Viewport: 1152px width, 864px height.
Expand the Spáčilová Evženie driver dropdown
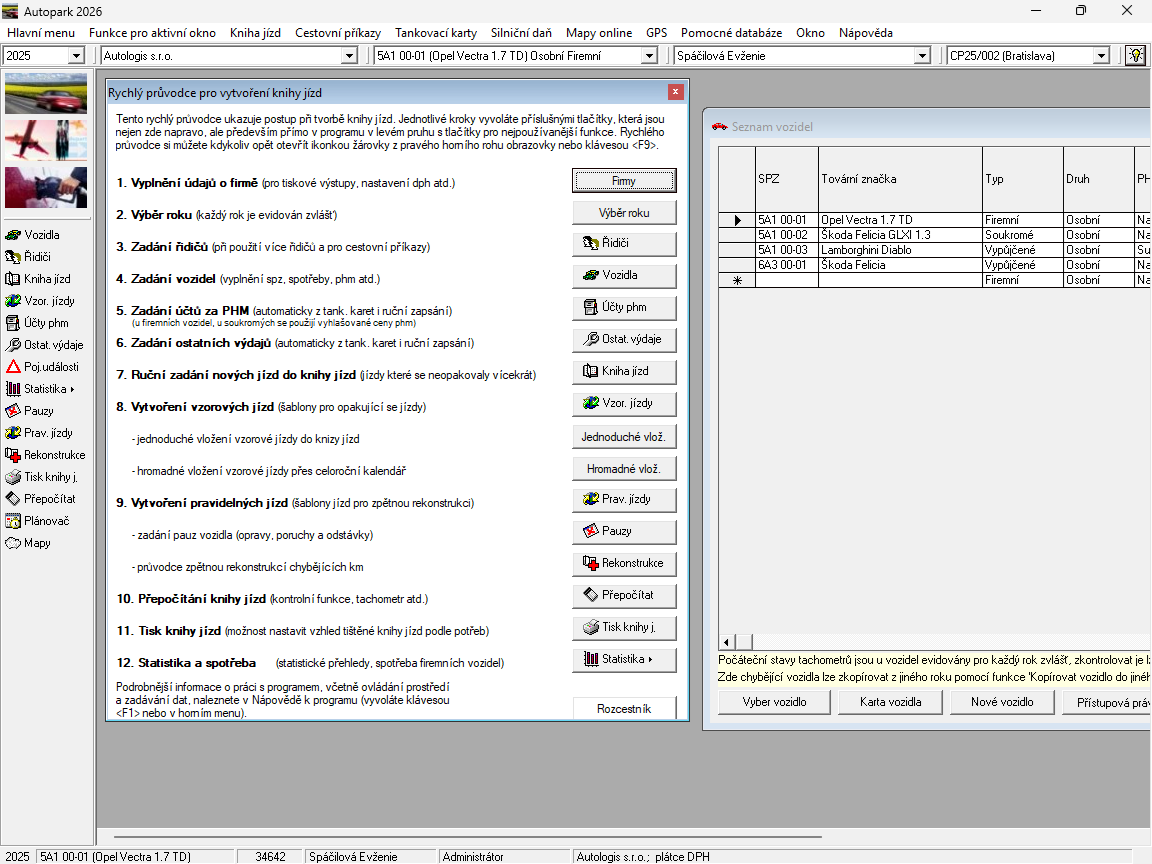(x=923, y=56)
